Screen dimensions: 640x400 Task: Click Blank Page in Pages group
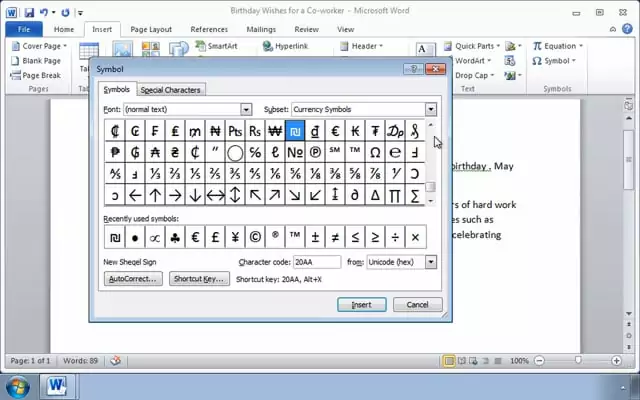coord(36,61)
